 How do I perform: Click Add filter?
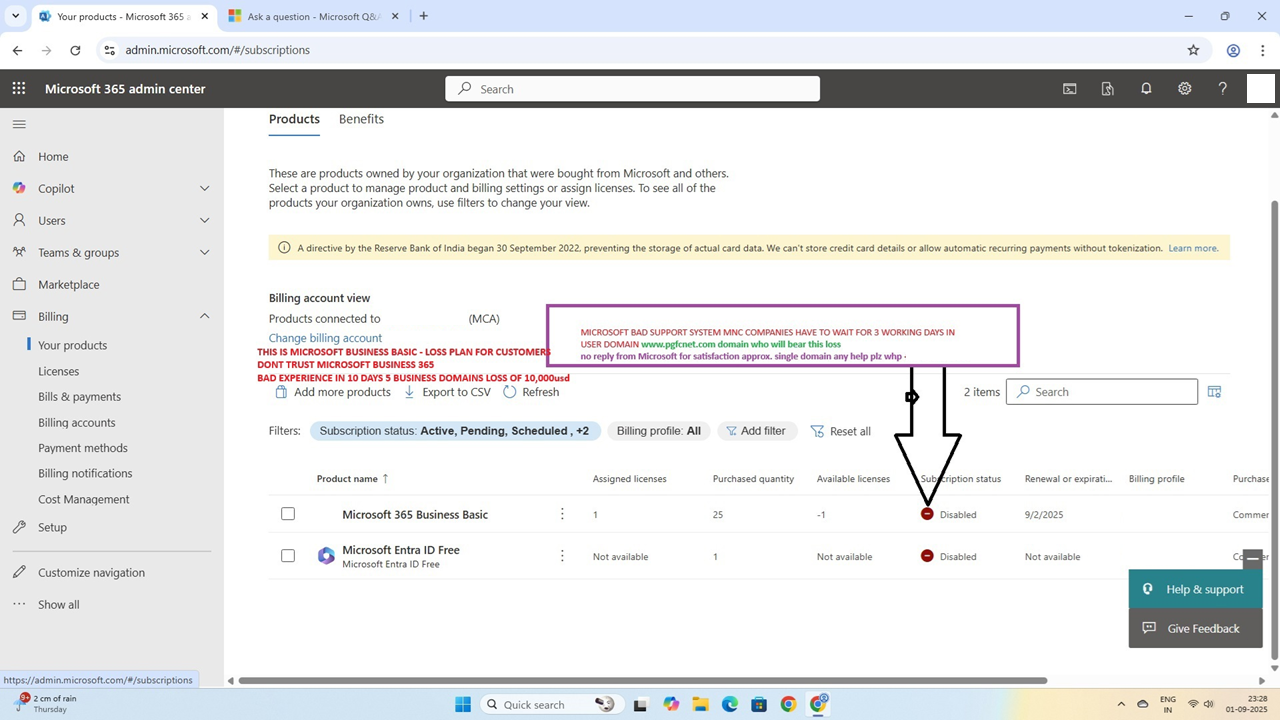click(x=755, y=431)
